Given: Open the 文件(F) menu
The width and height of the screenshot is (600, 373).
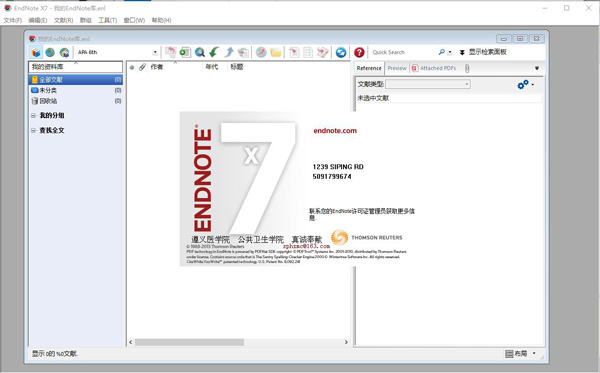Looking at the screenshot, I should click(13, 20).
